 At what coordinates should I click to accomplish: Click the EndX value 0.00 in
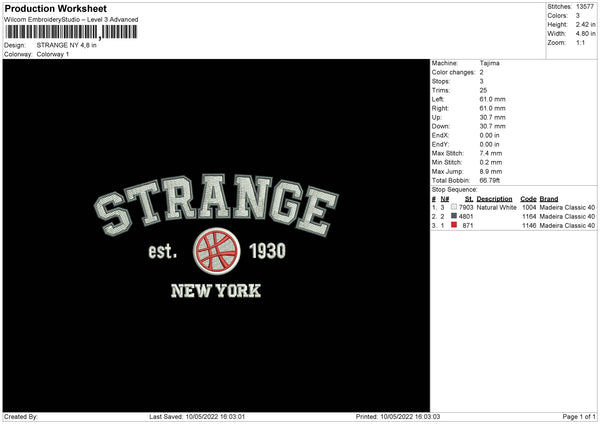(x=489, y=135)
